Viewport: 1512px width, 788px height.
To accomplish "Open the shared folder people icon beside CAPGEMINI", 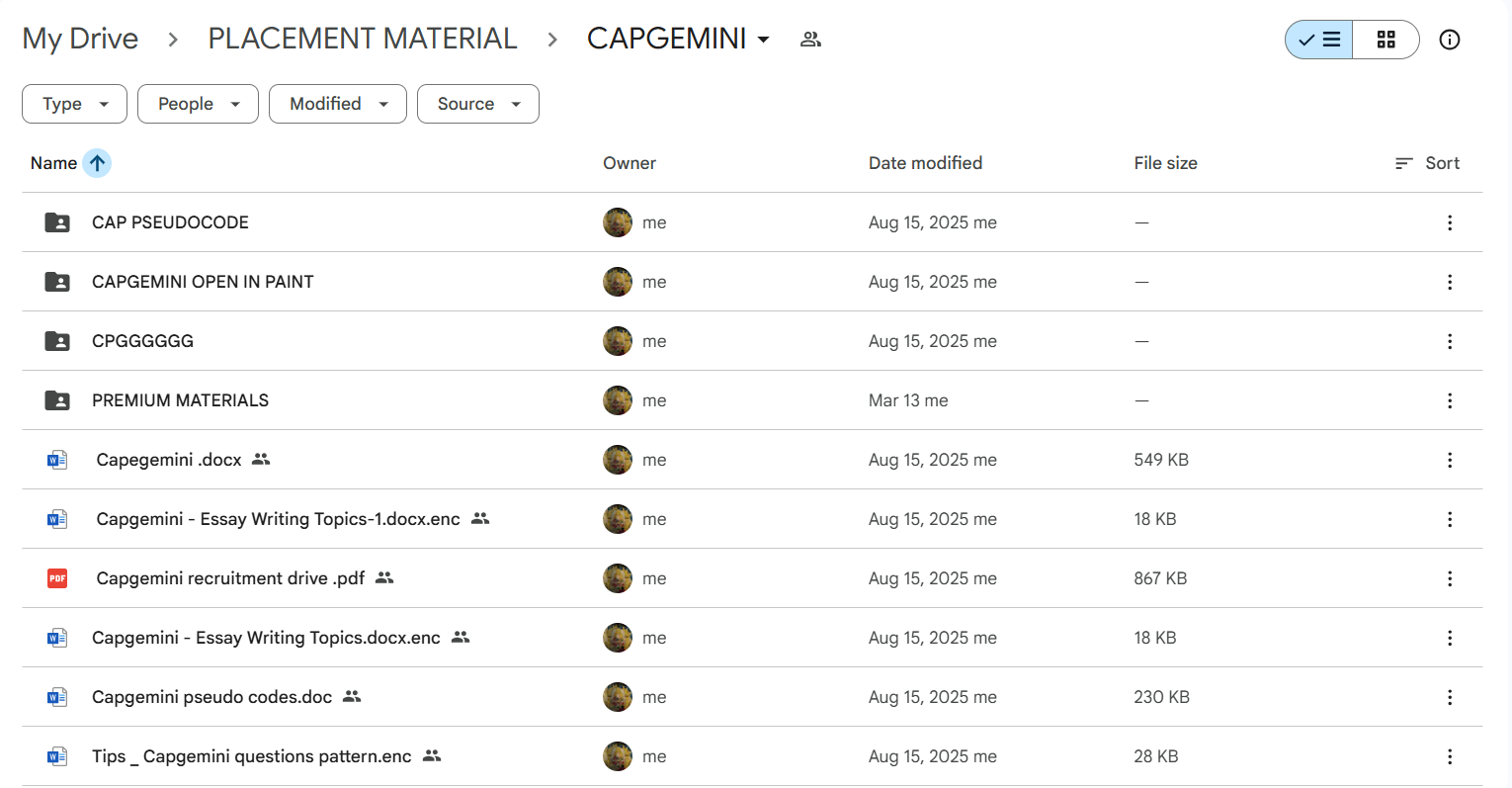I will click(x=810, y=40).
